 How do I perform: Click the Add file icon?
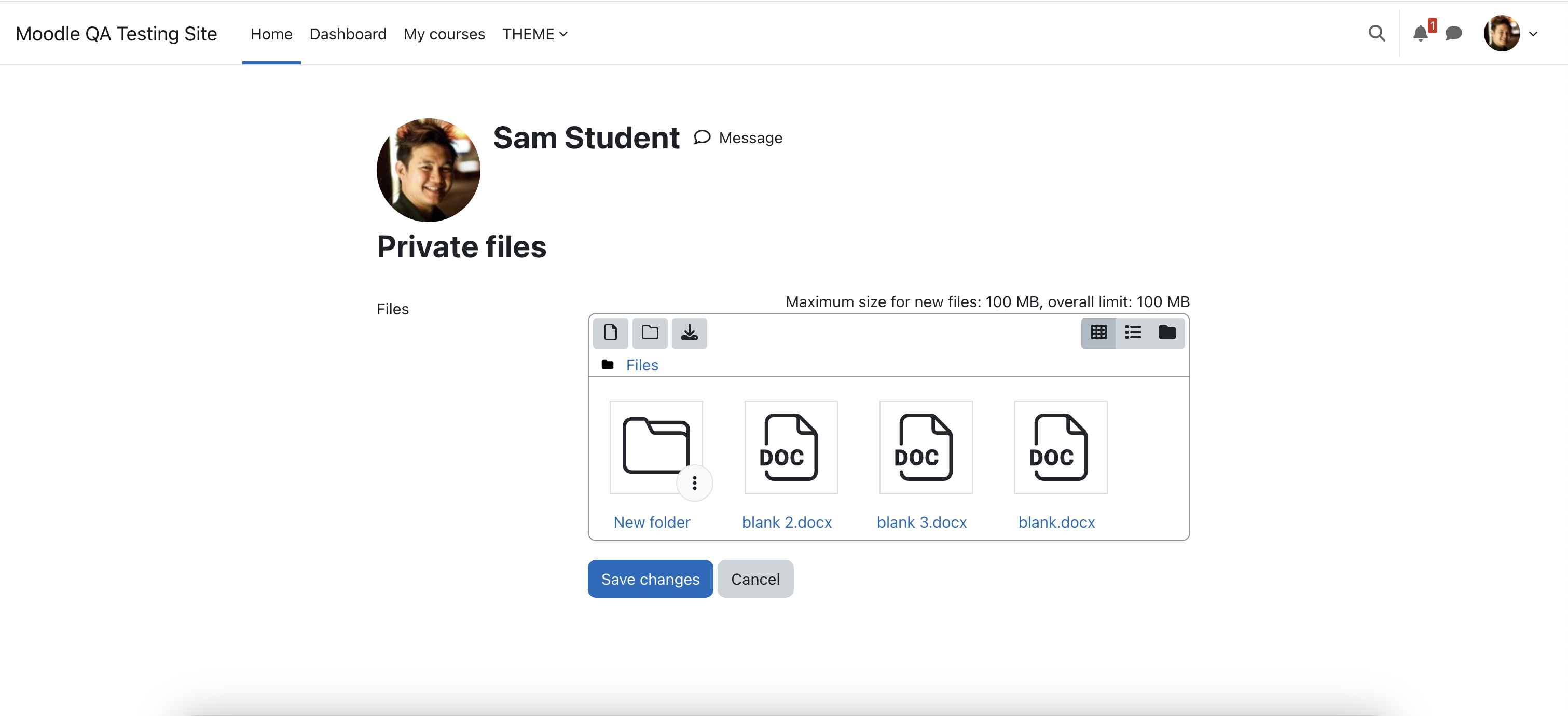click(610, 333)
